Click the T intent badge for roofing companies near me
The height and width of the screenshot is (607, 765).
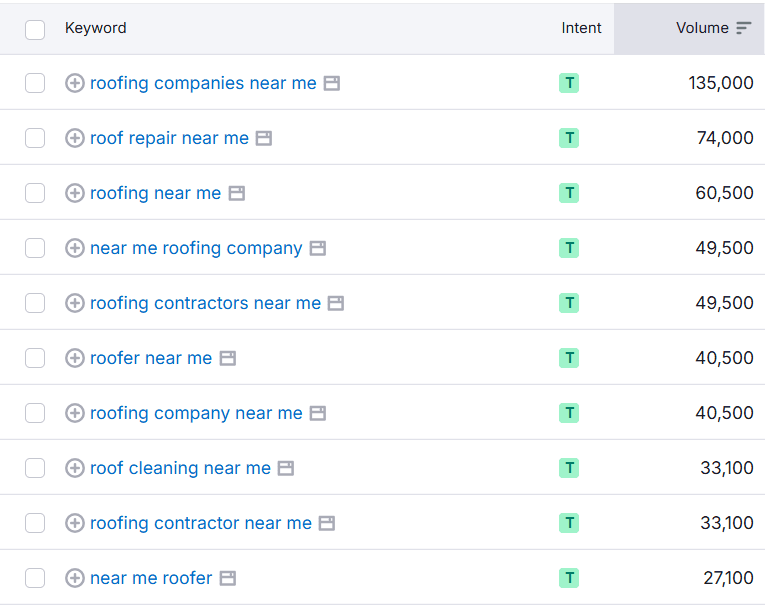tap(569, 83)
